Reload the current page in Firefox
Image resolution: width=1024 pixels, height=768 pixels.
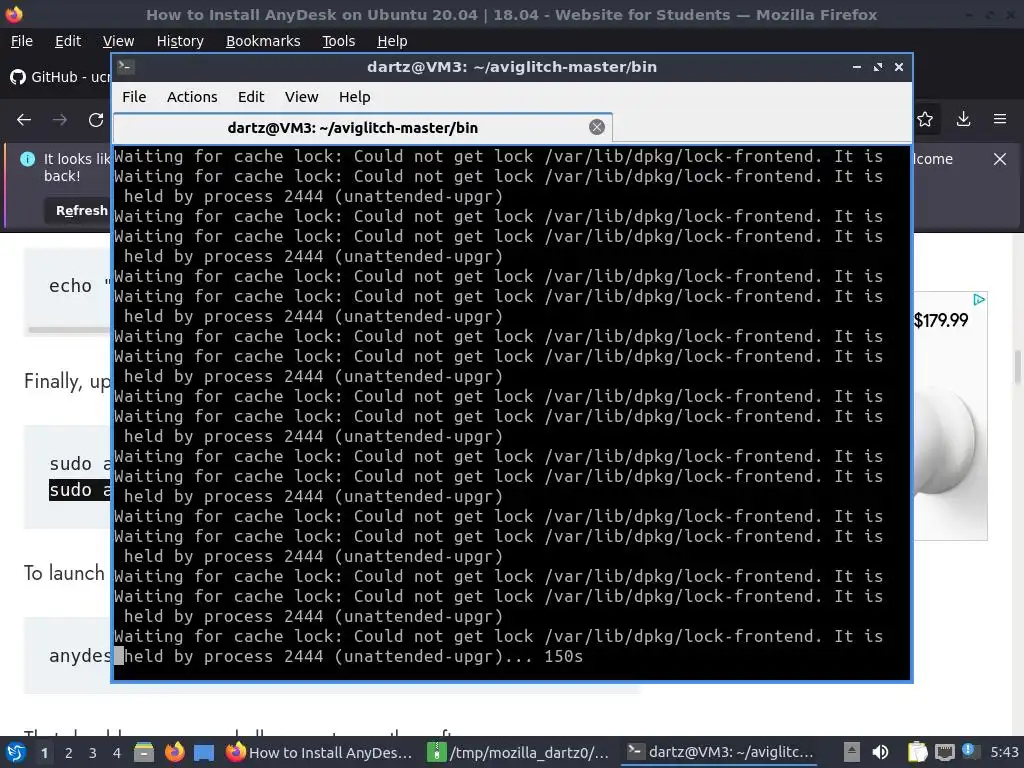click(96, 120)
